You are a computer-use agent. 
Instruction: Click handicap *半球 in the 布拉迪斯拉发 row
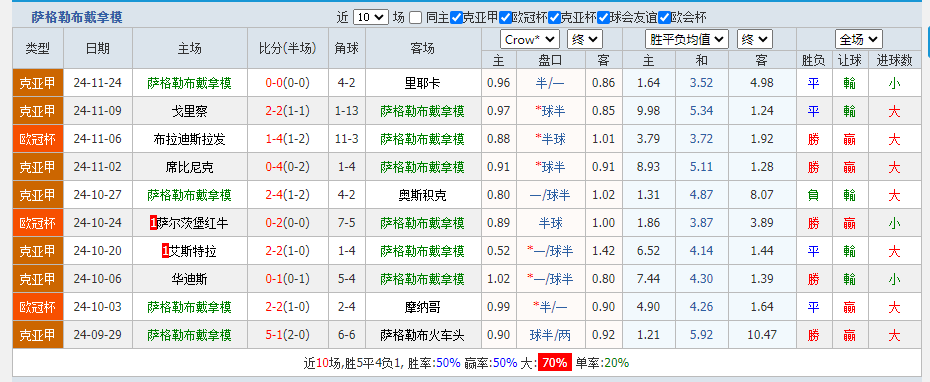tap(551, 139)
